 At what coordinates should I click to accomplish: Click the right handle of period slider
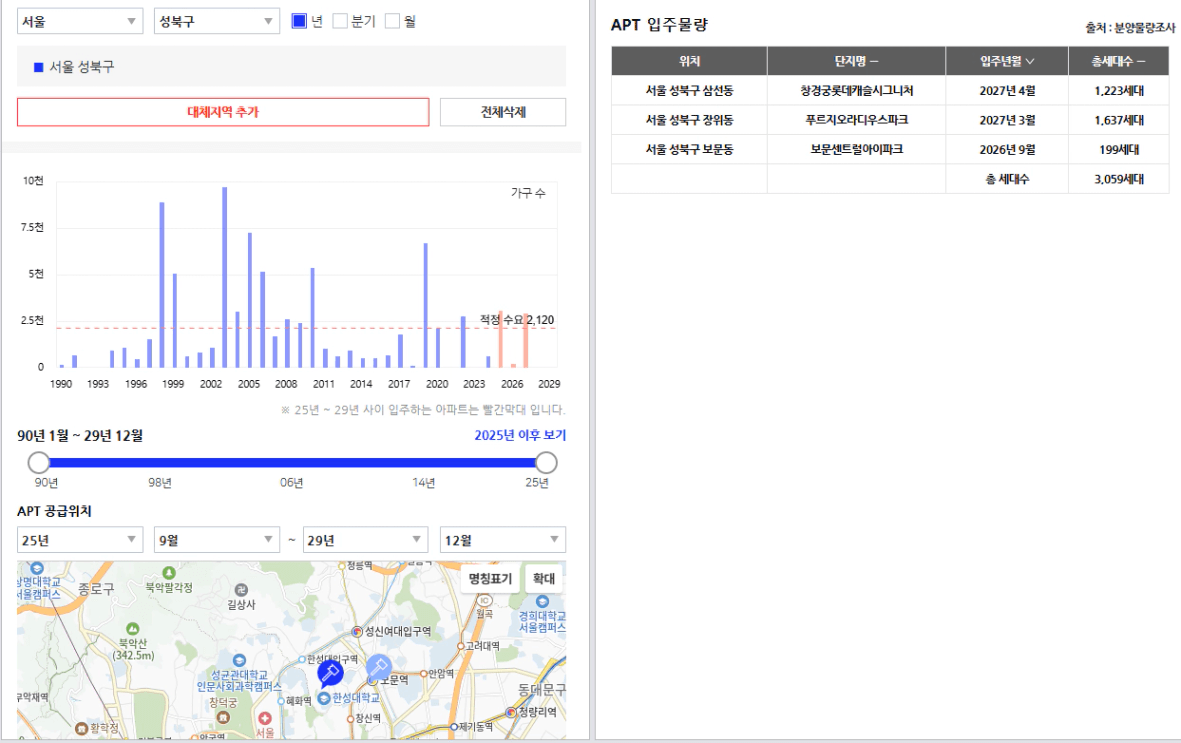[546, 463]
